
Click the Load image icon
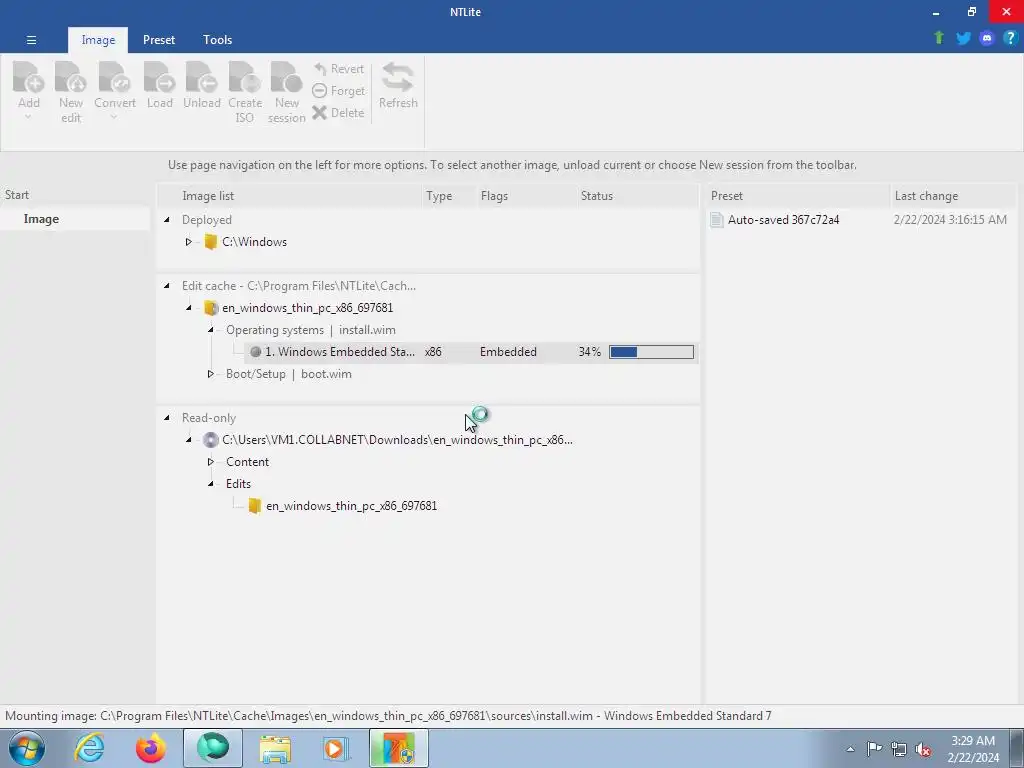coord(159,77)
